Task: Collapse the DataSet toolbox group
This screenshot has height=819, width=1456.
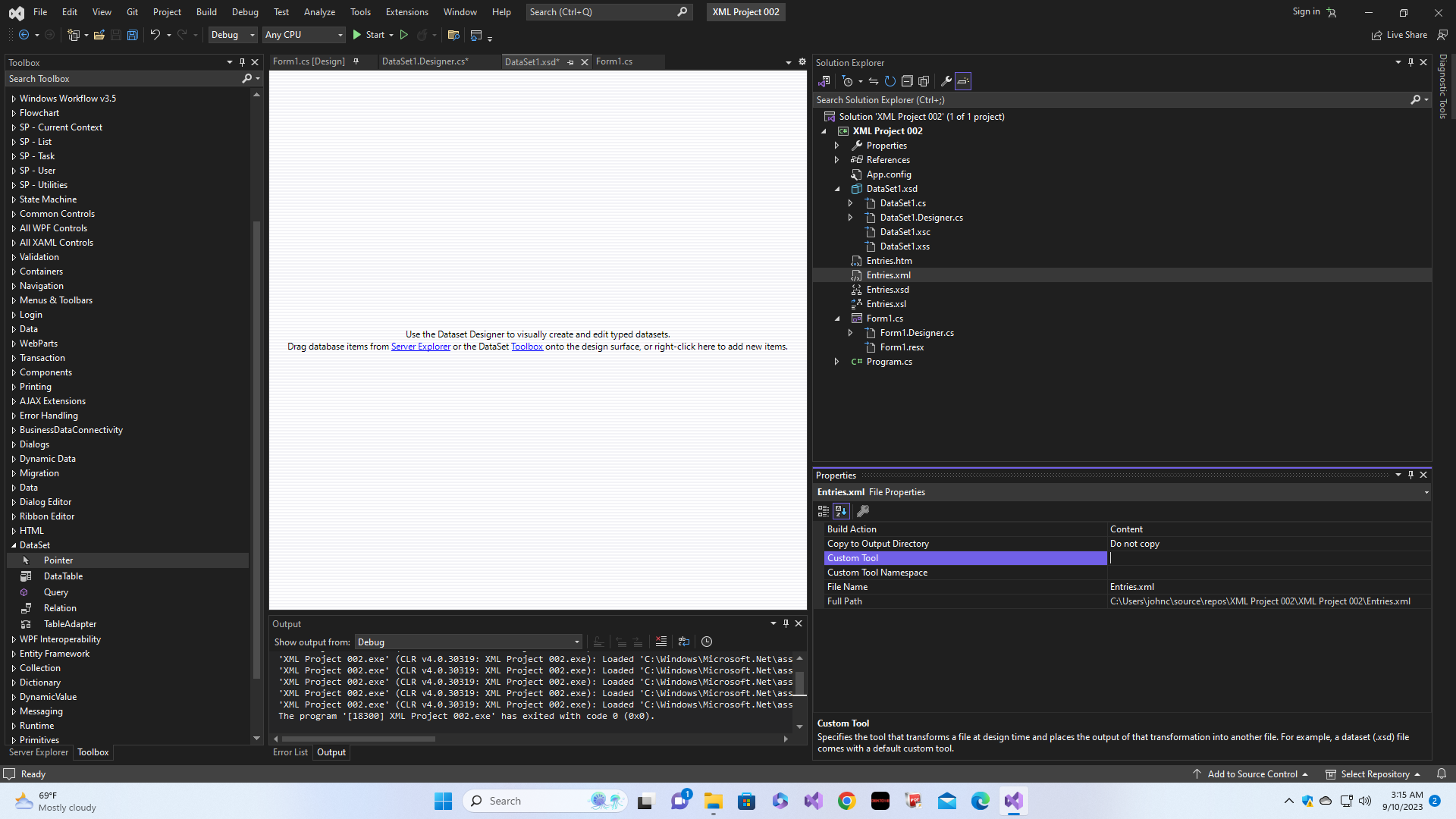Action: pyautogui.click(x=14, y=545)
